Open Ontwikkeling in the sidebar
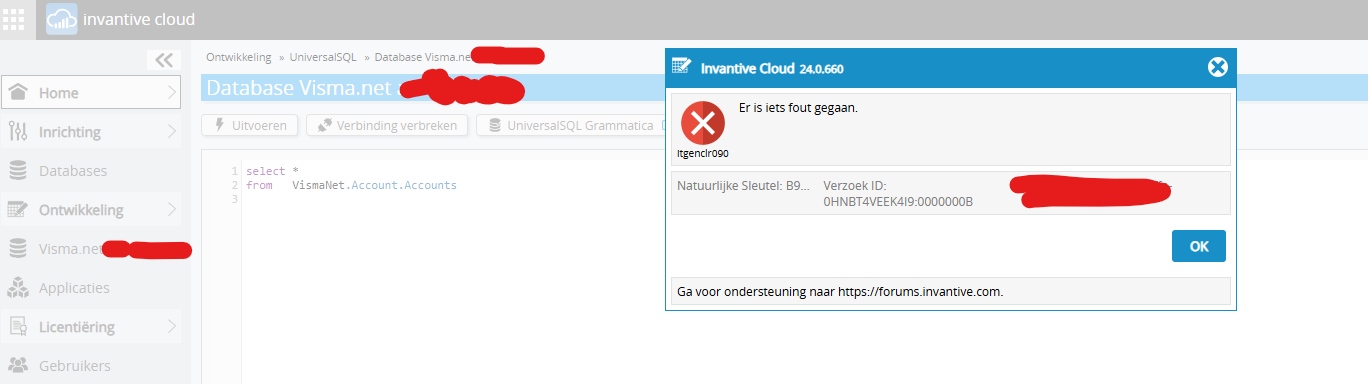Image resolution: width=1368 pixels, height=384 pixels. click(91, 209)
